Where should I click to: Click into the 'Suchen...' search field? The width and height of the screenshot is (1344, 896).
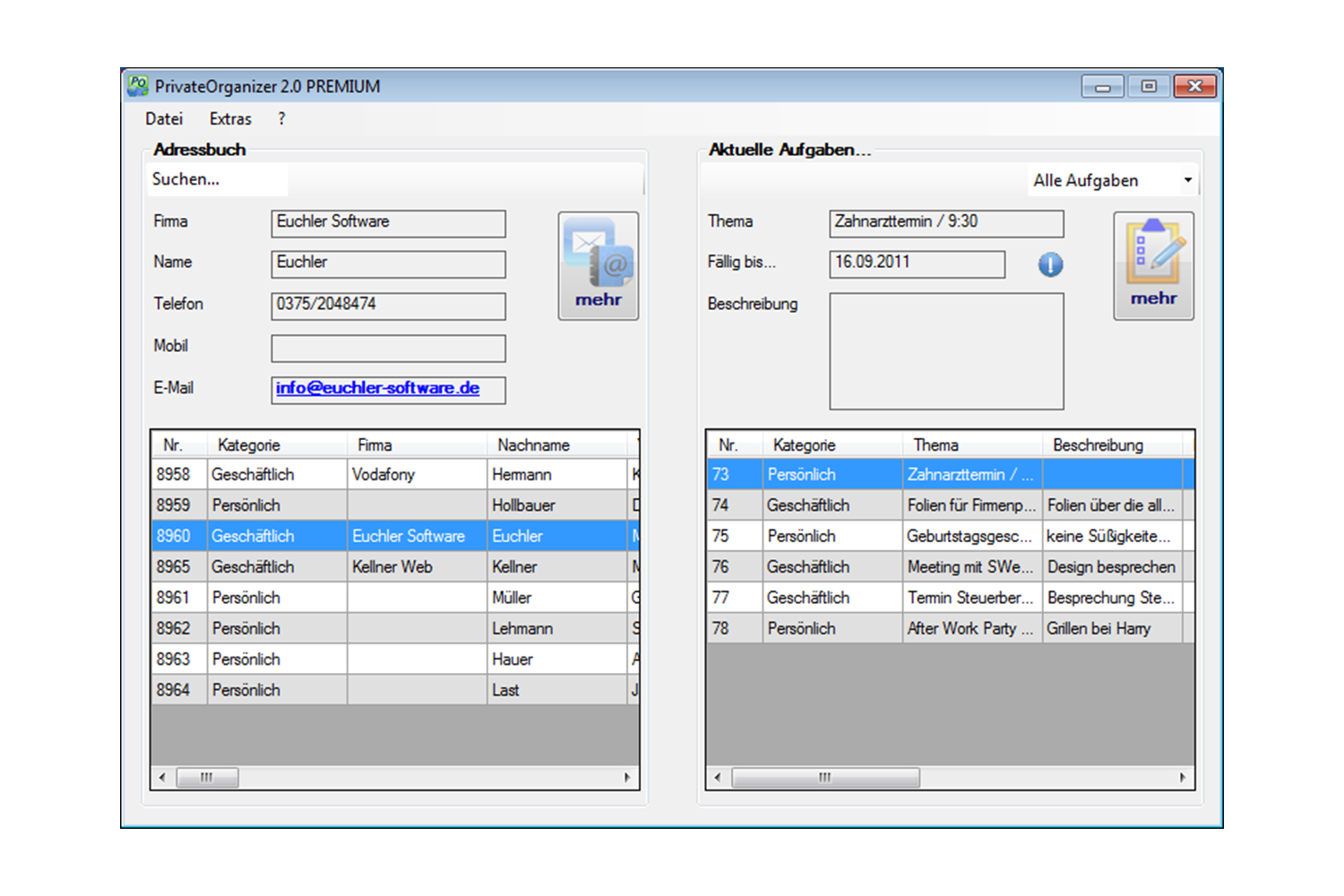(217, 179)
